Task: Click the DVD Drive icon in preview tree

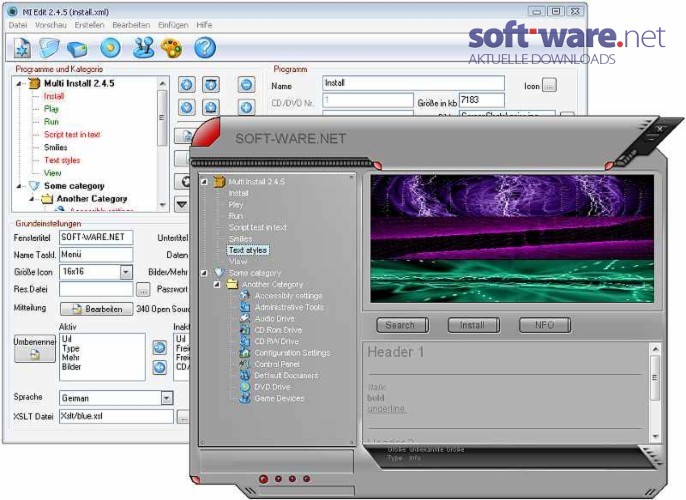Action: coord(245,387)
